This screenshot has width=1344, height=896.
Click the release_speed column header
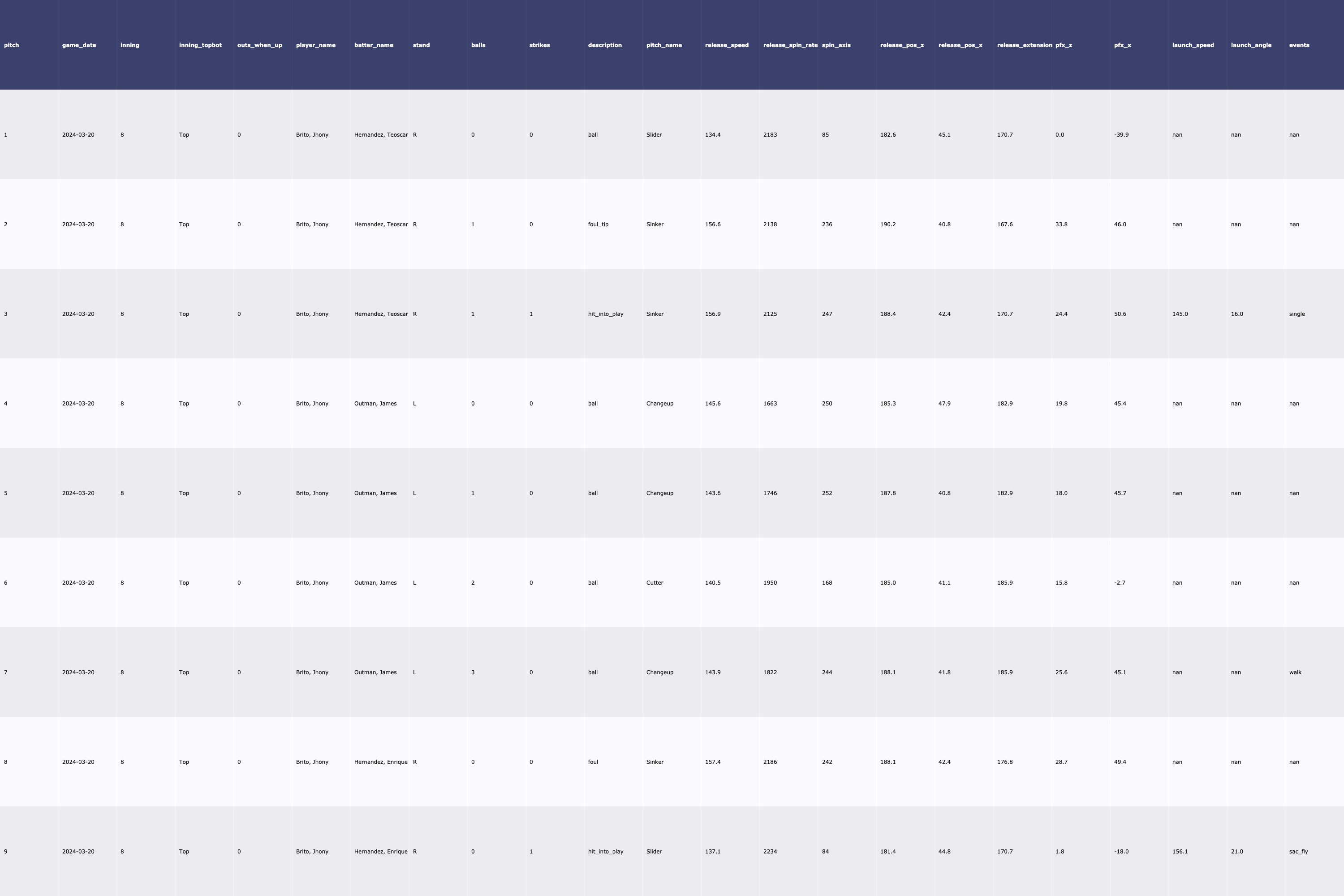(x=726, y=45)
